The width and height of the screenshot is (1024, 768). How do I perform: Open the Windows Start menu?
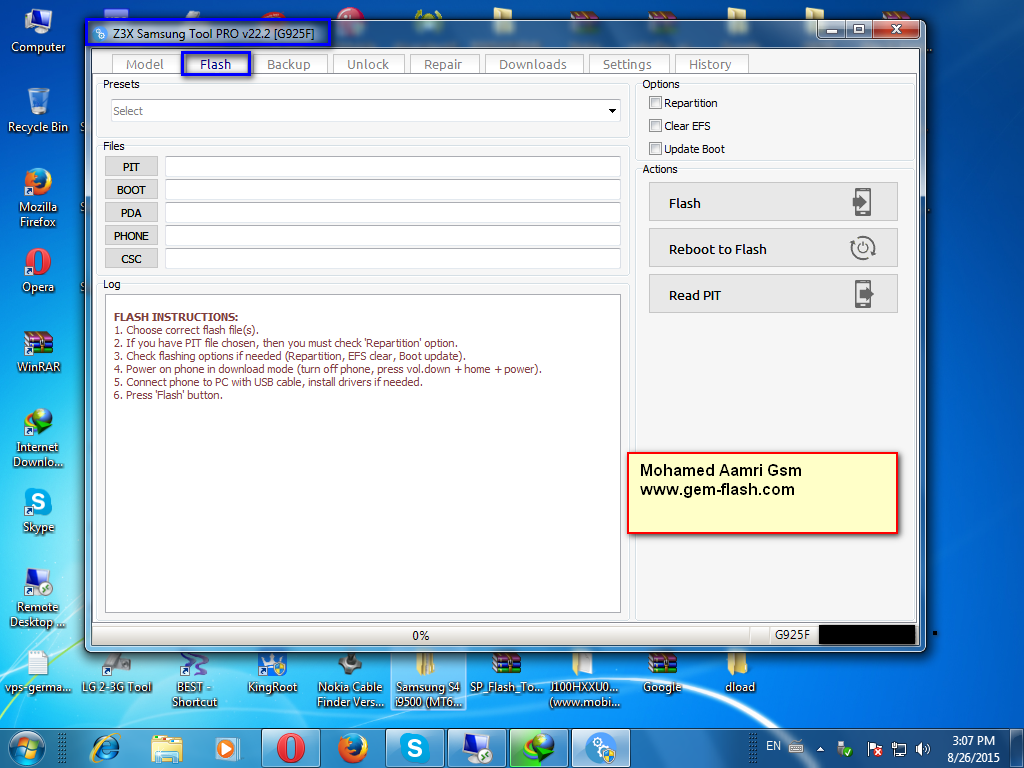26,748
